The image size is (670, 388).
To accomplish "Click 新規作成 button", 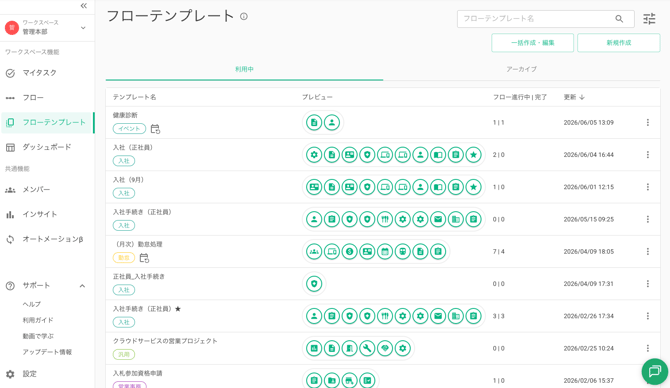I will tap(618, 43).
